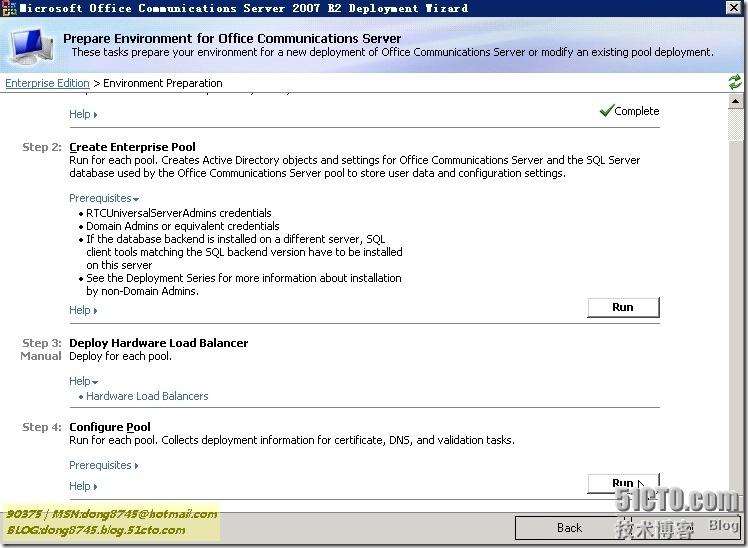Click the Environment Preparation breadcrumb text
This screenshot has width=748, height=548.
click(x=163, y=83)
